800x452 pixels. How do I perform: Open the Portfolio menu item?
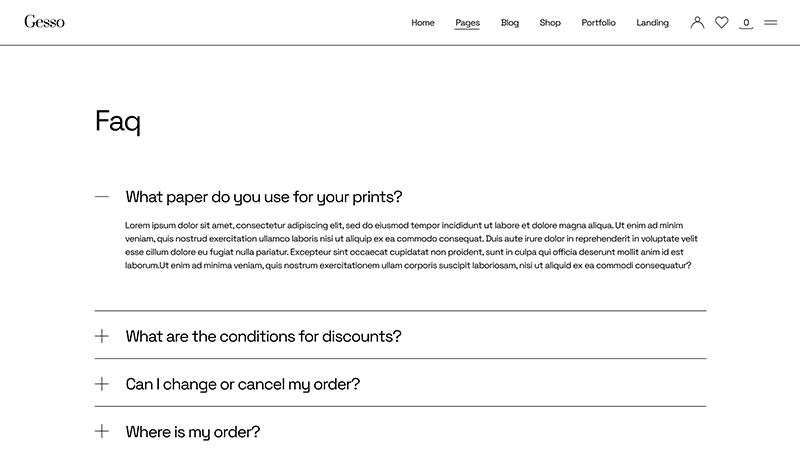point(599,23)
